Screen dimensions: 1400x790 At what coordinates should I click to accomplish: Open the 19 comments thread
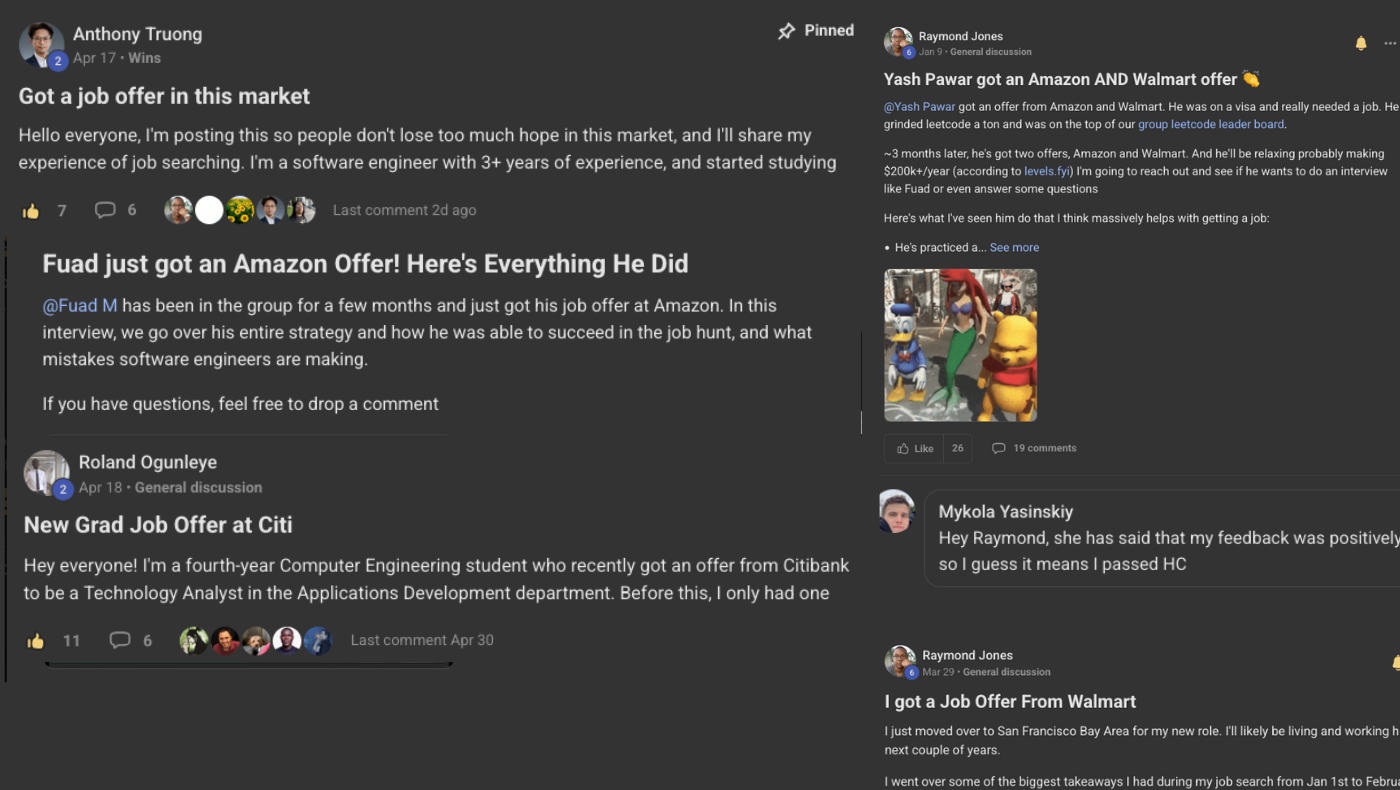[x=1034, y=448]
